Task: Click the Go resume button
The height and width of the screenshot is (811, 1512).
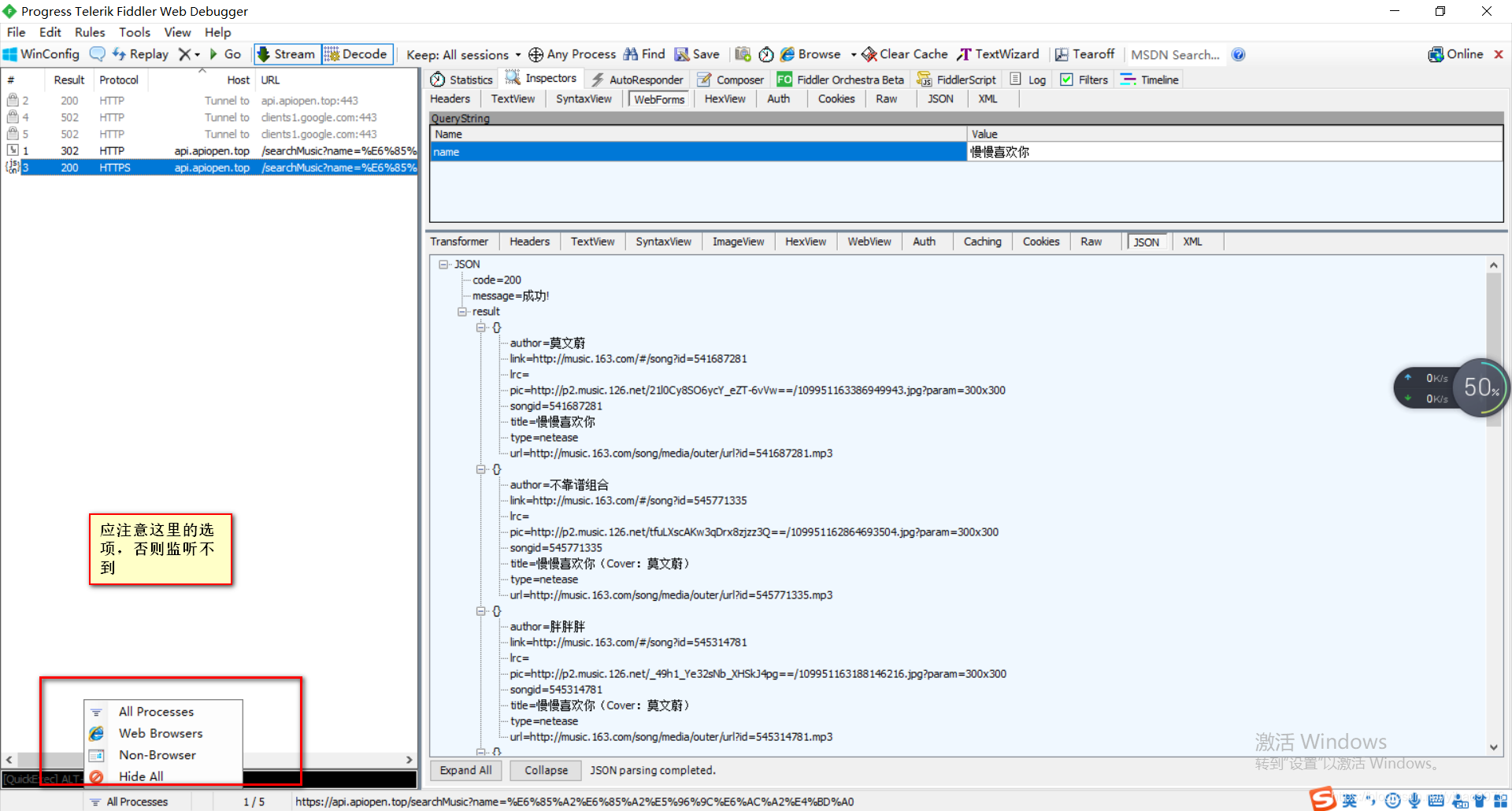Action: click(225, 54)
